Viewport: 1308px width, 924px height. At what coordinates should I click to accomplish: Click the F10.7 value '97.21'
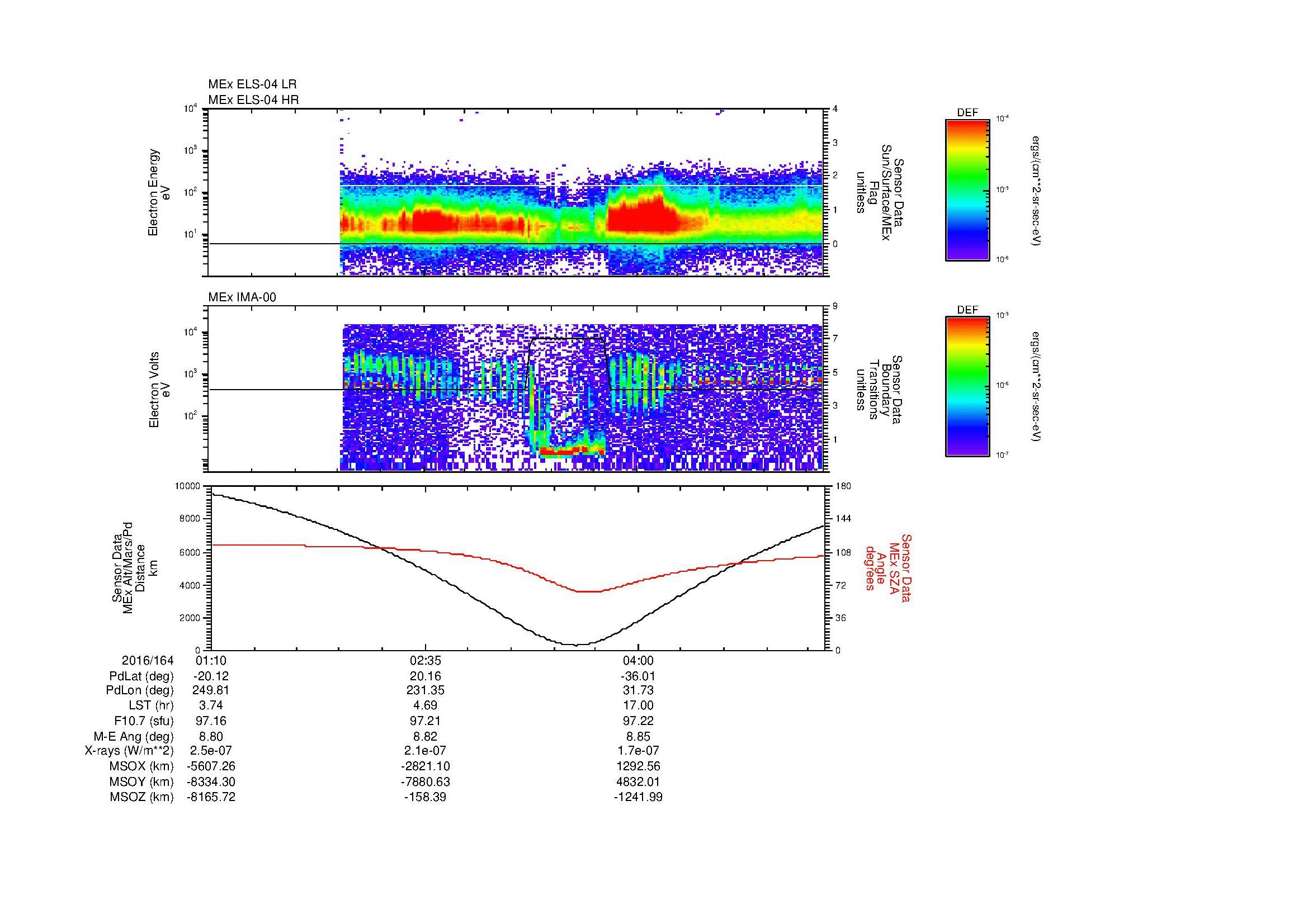coord(425,721)
